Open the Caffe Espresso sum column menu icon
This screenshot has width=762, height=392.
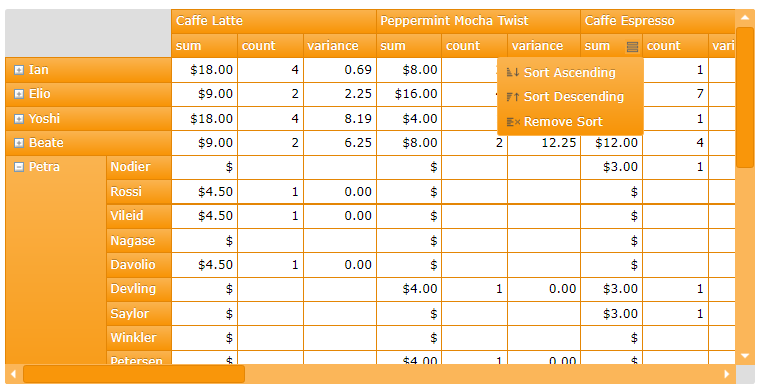pos(632,47)
